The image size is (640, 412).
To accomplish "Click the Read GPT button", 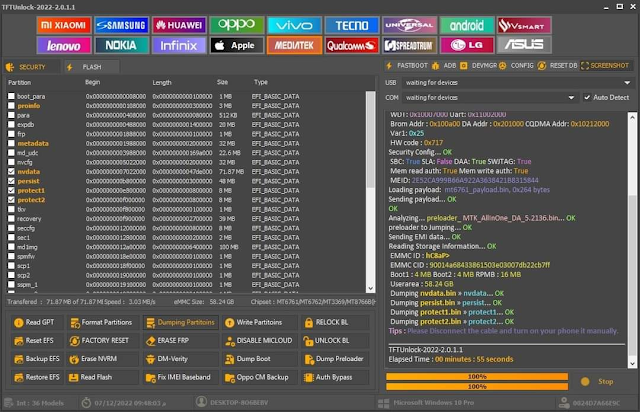I will click(38, 323).
